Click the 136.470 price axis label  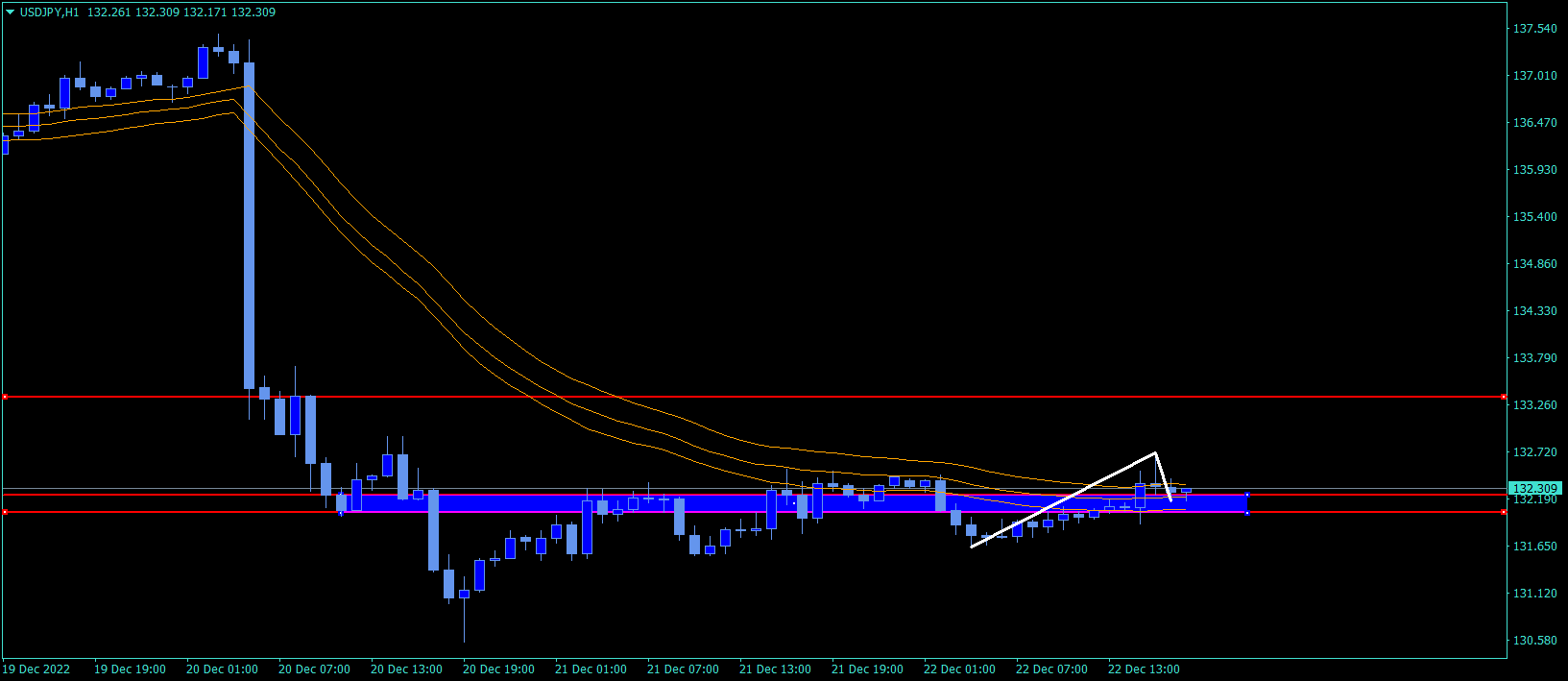point(1534,123)
